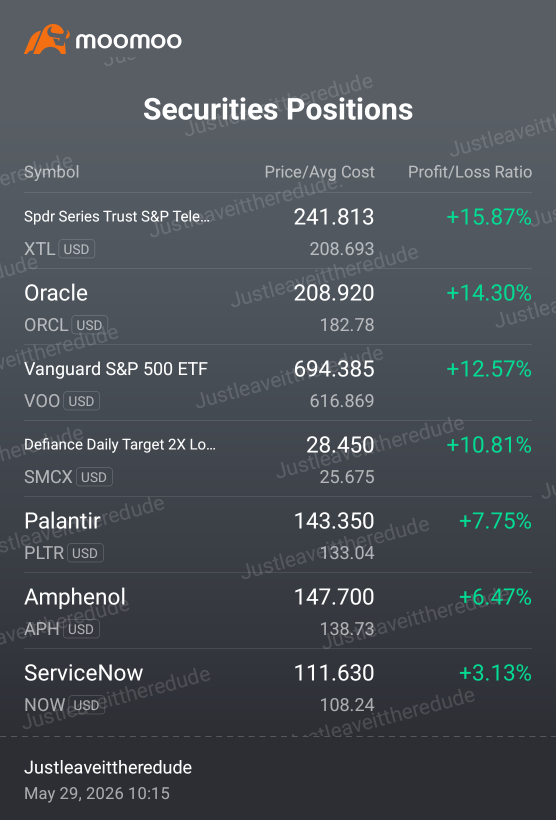Image resolution: width=556 pixels, height=820 pixels.
Task: Select the Symbol column header
Action: [52, 172]
